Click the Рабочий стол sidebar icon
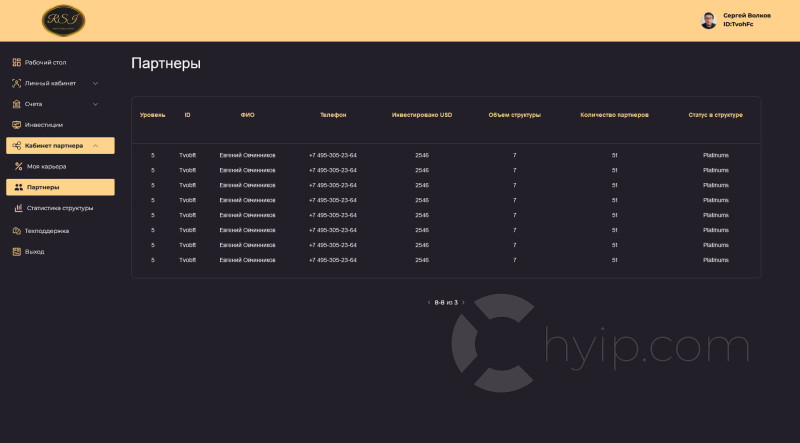The height and width of the screenshot is (443, 800). pos(17,62)
